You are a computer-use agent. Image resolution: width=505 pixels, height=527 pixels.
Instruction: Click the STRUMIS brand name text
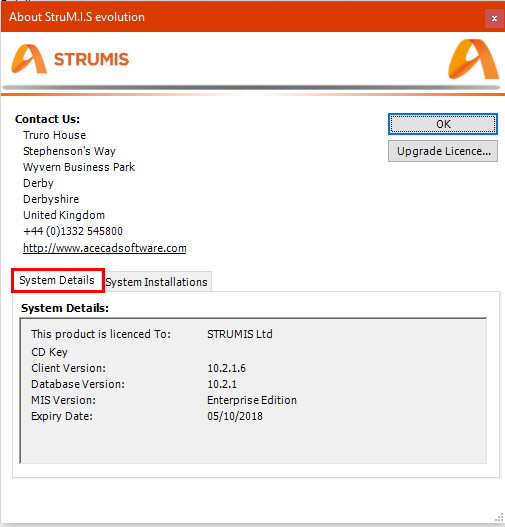[x=91, y=59]
